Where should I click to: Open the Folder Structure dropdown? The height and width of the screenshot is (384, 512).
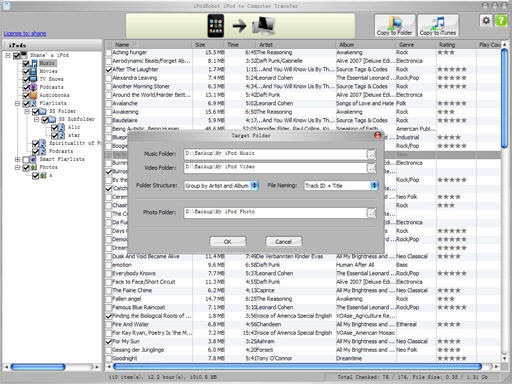(255, 186)
